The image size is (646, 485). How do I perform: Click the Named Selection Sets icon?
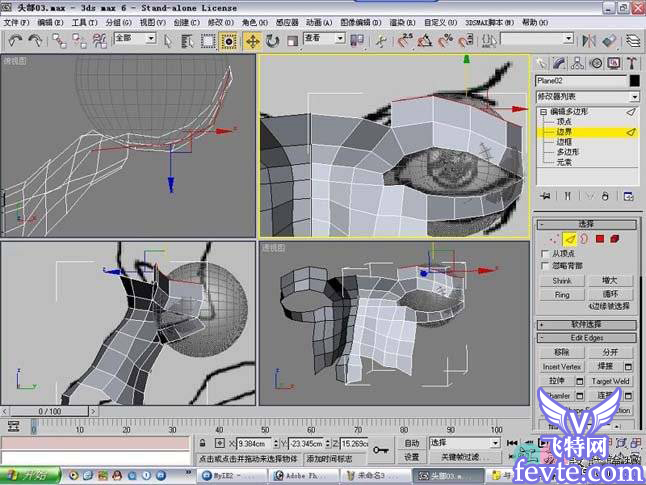pyautogui.click(x=489, y=41)
